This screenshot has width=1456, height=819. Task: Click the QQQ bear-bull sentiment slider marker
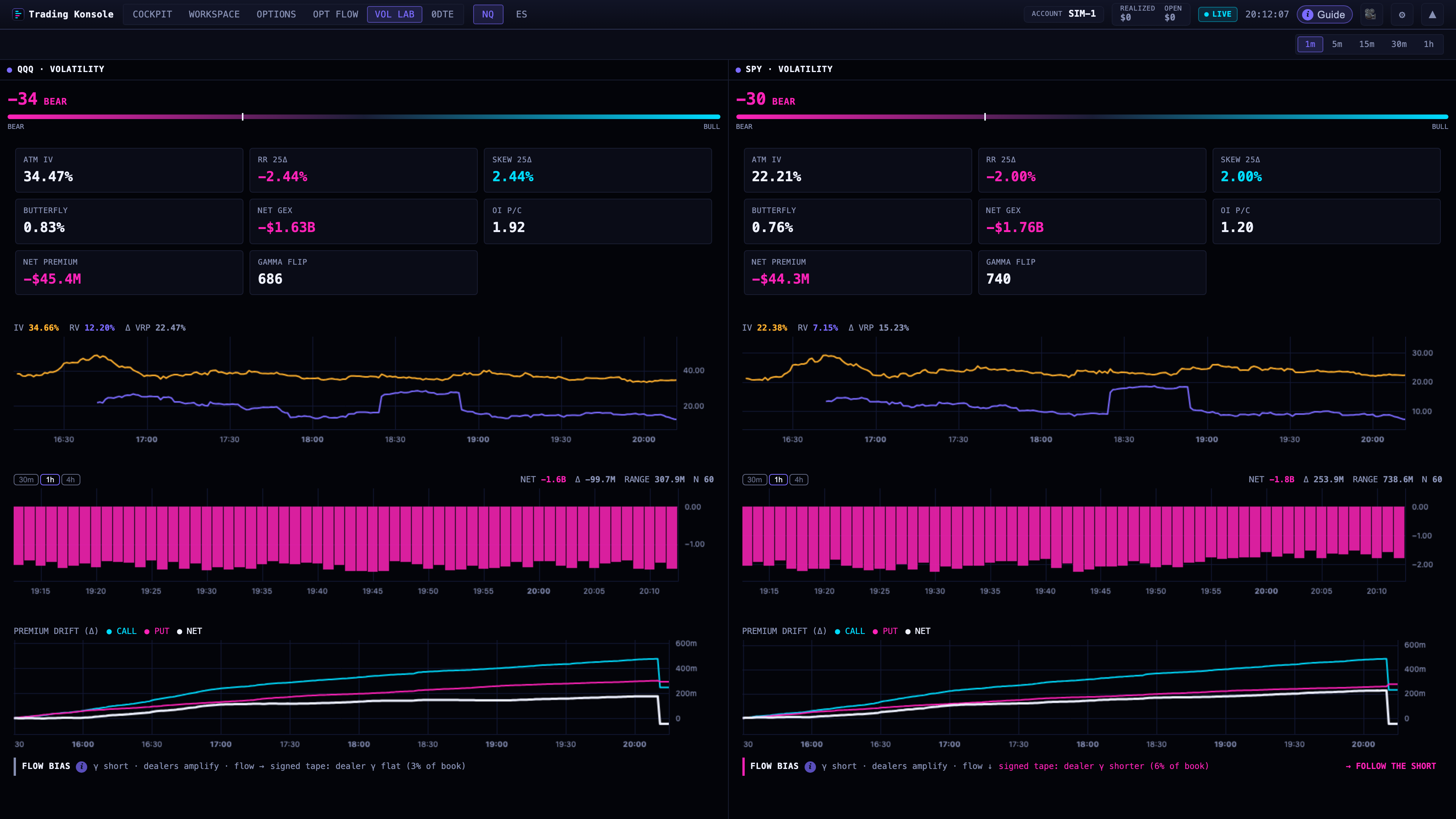tap(243, 117)
